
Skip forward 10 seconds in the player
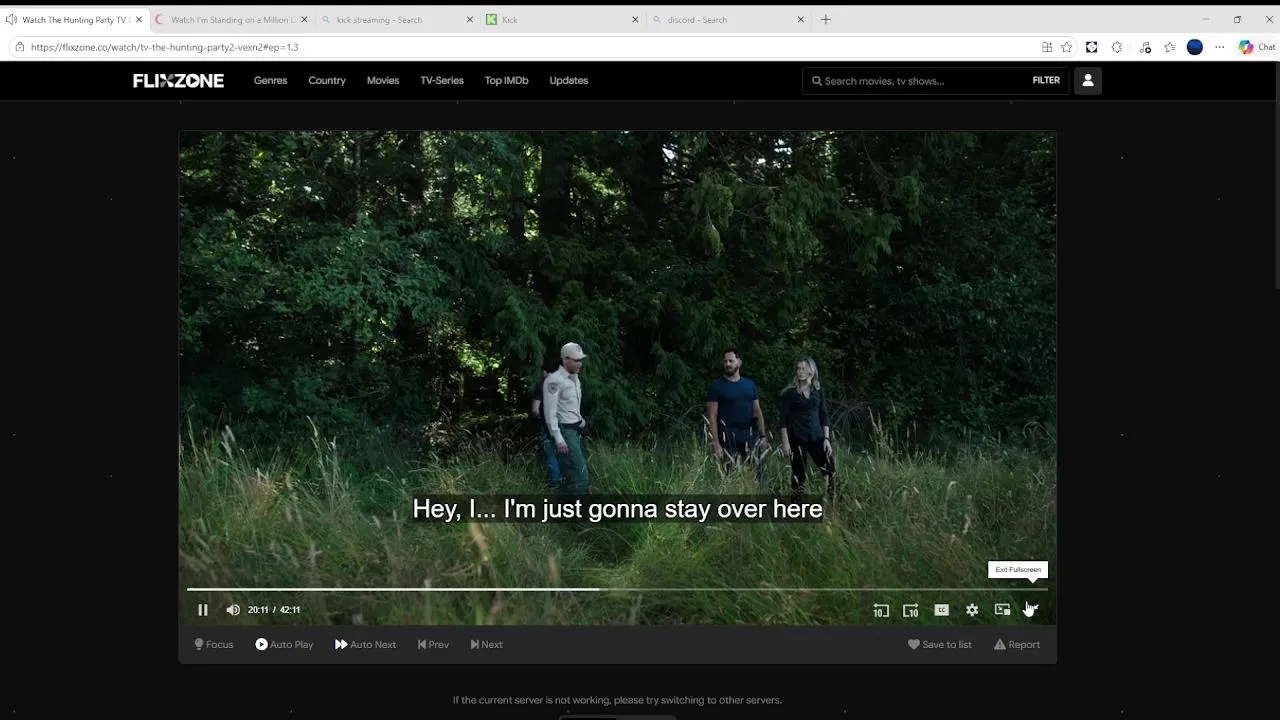[910, 610]
